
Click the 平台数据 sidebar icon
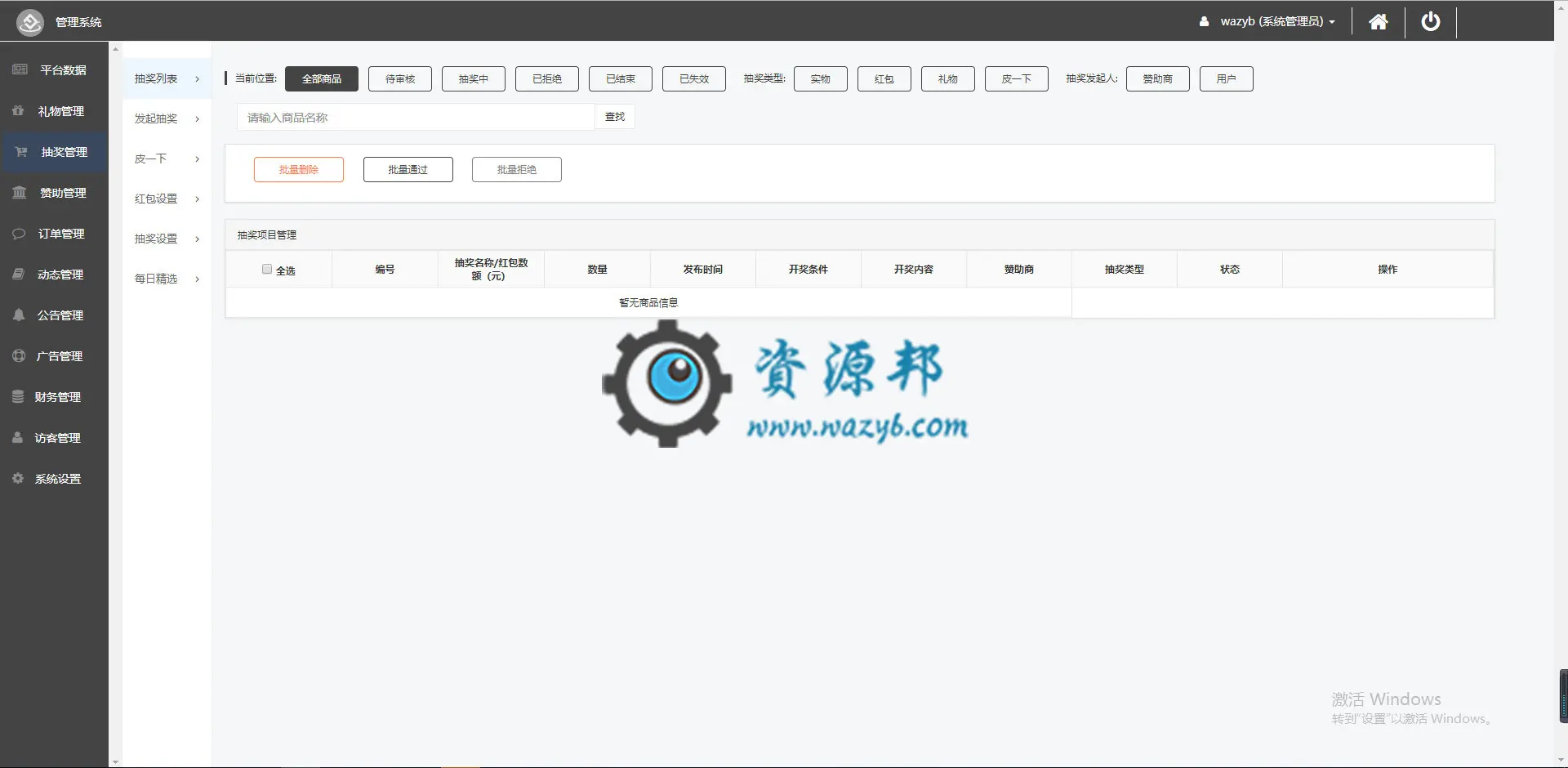point(20,69)
